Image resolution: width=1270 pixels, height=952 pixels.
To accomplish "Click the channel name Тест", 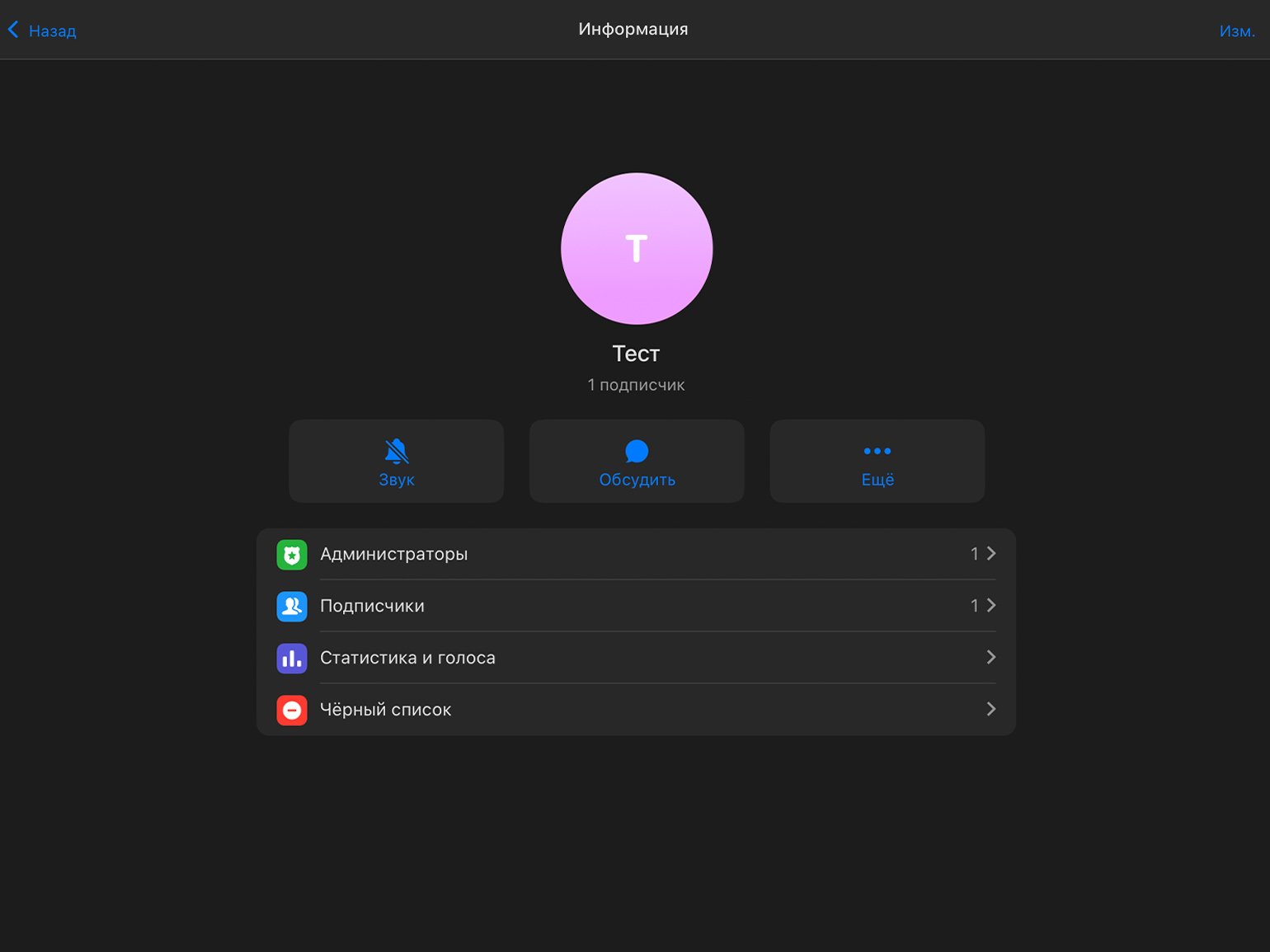I will click(636, 354).
